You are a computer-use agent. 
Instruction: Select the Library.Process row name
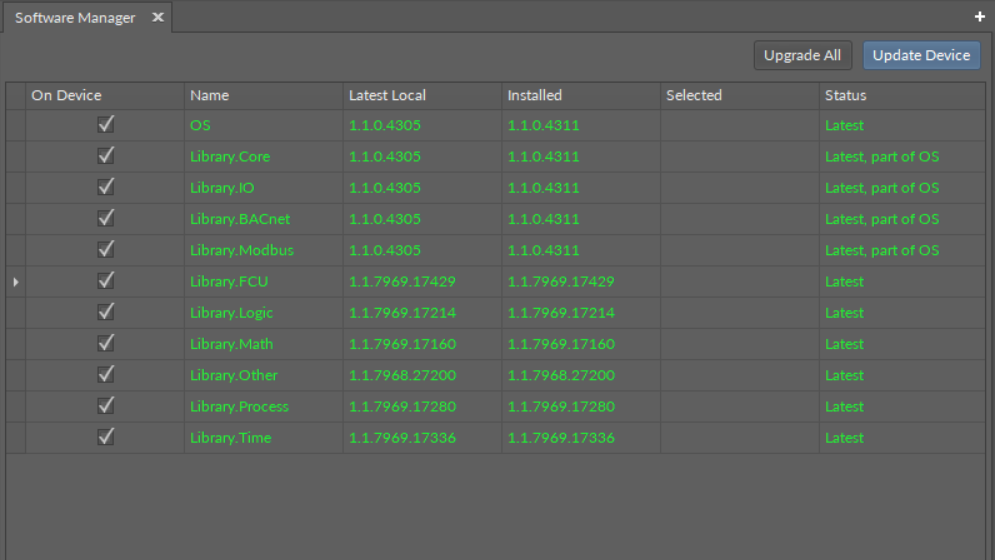tap(239, 406)
